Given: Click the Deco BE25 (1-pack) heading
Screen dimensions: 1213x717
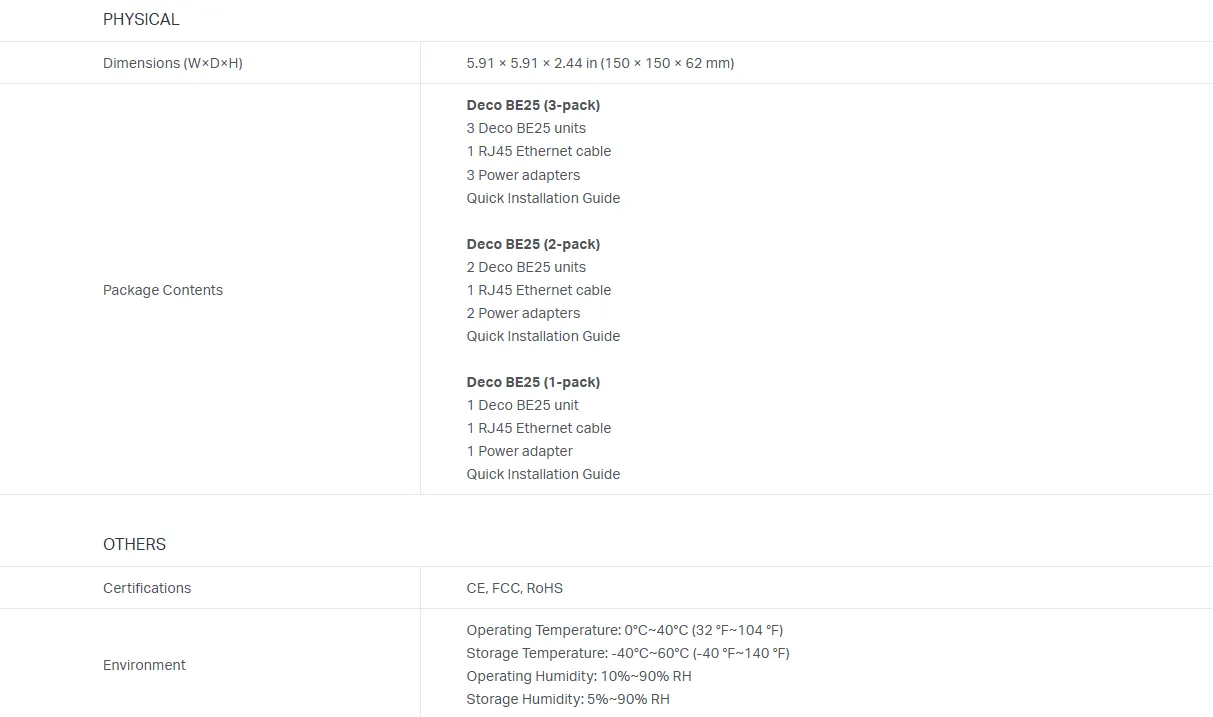Looking at the screenshot, I should (x=533, y=382).
